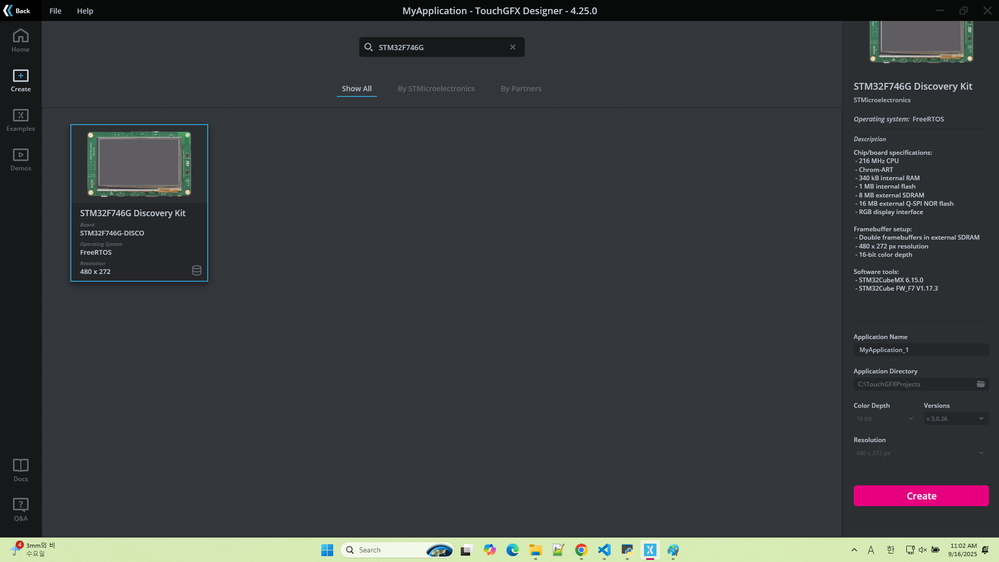Click in the board search field
This screenshot has height=562, width=999.
pyautogui.click(x=442, y=47)
